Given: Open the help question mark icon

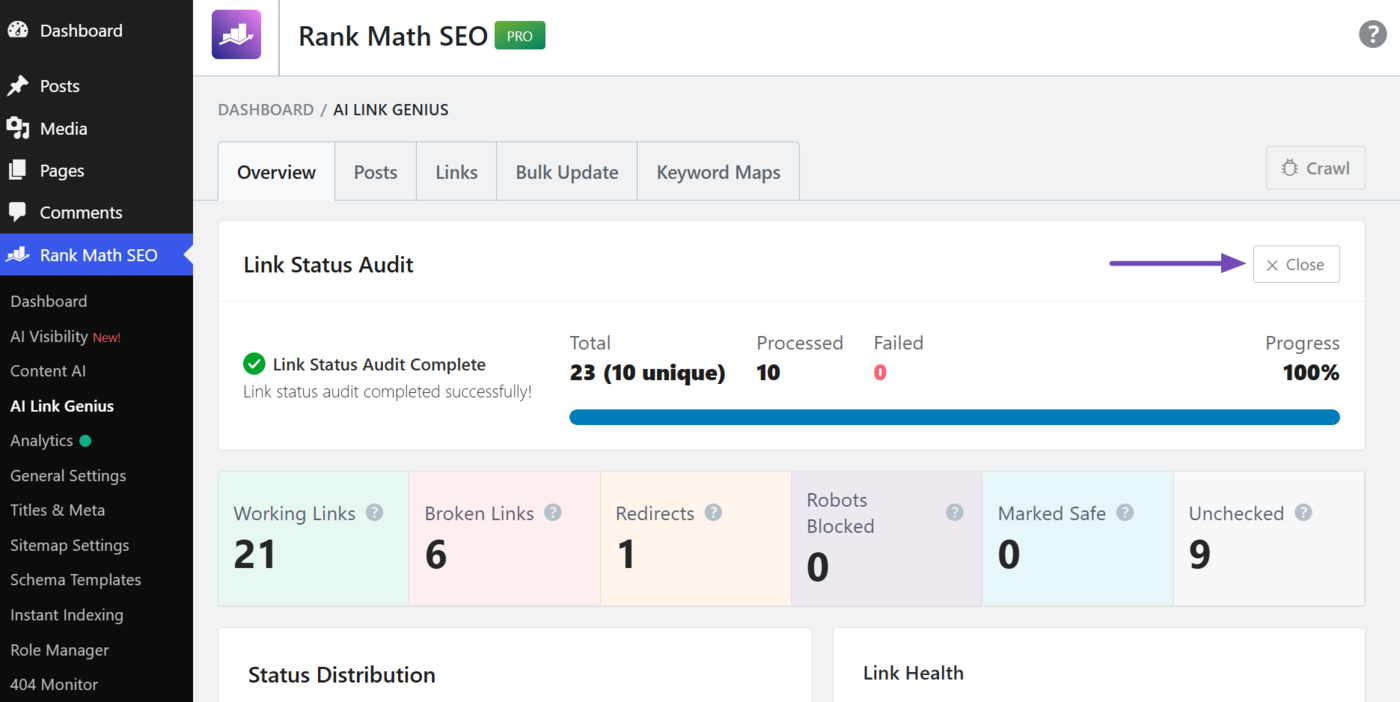Looking at the screenshot, I should click(x=1372, y=34).
